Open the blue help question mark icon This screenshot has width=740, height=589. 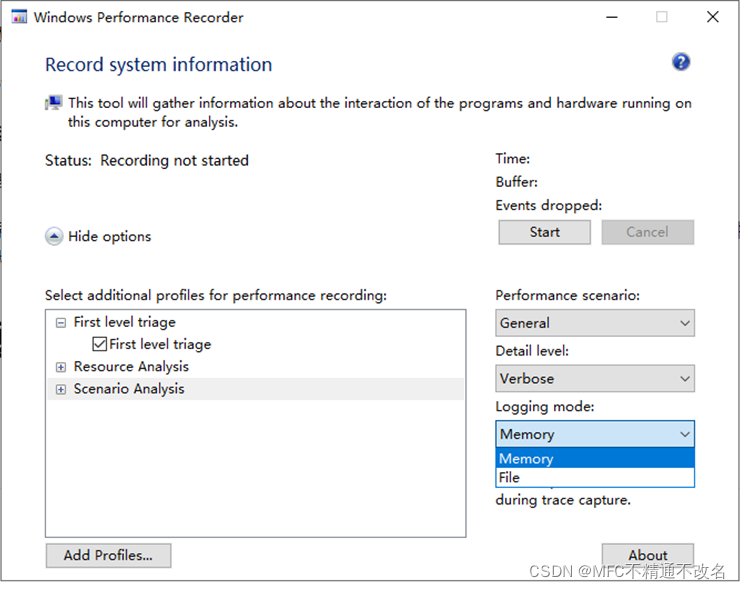(681, 62)
